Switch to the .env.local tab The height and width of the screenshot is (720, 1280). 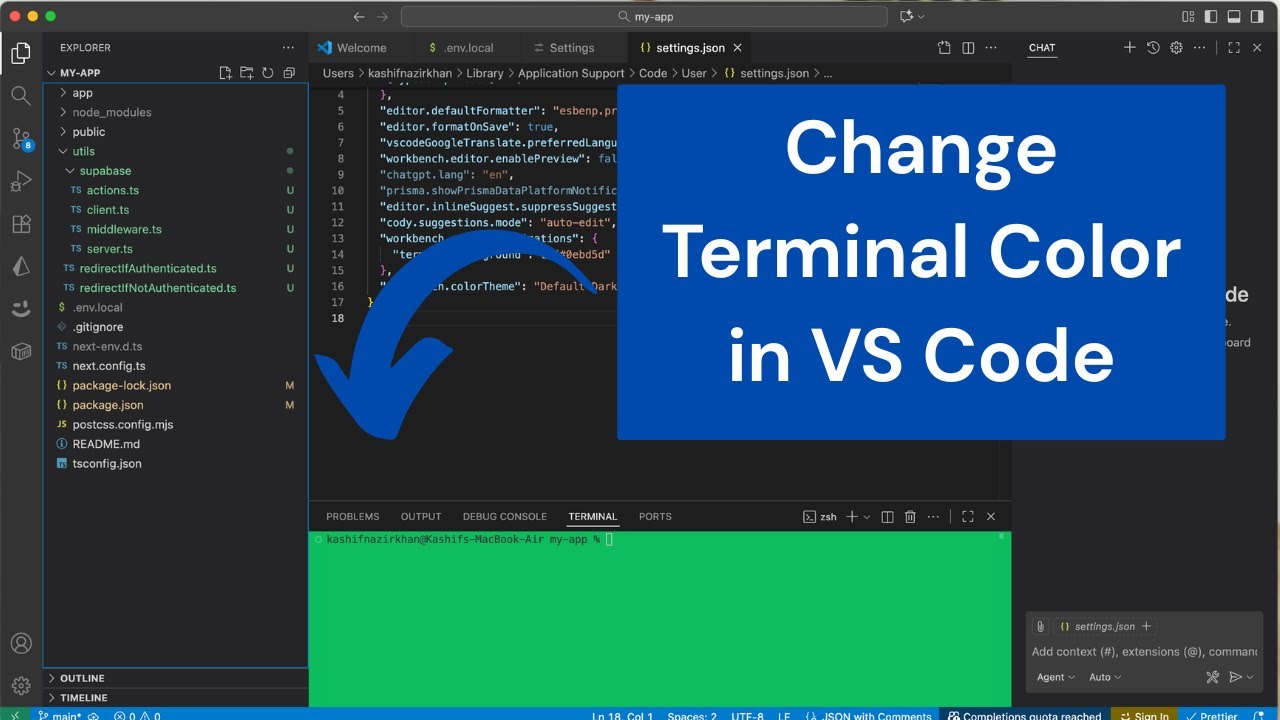[467, 47]
